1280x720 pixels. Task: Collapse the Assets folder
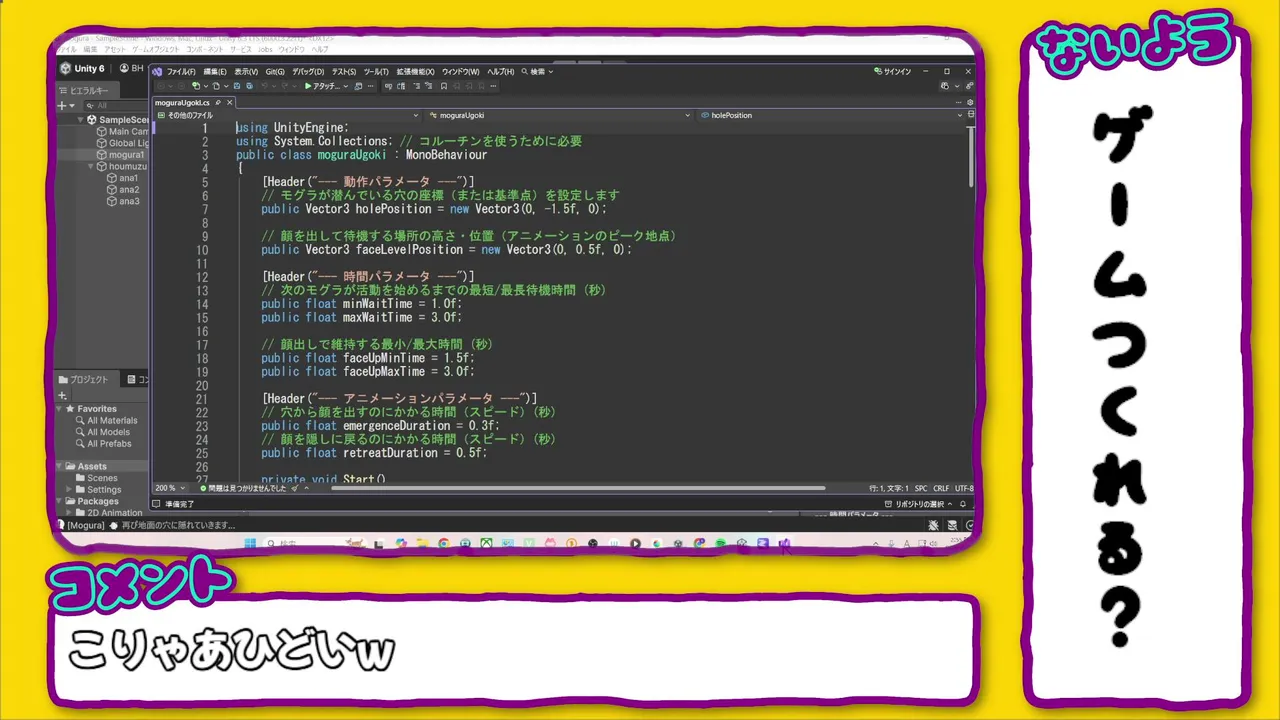click(60, 467)
